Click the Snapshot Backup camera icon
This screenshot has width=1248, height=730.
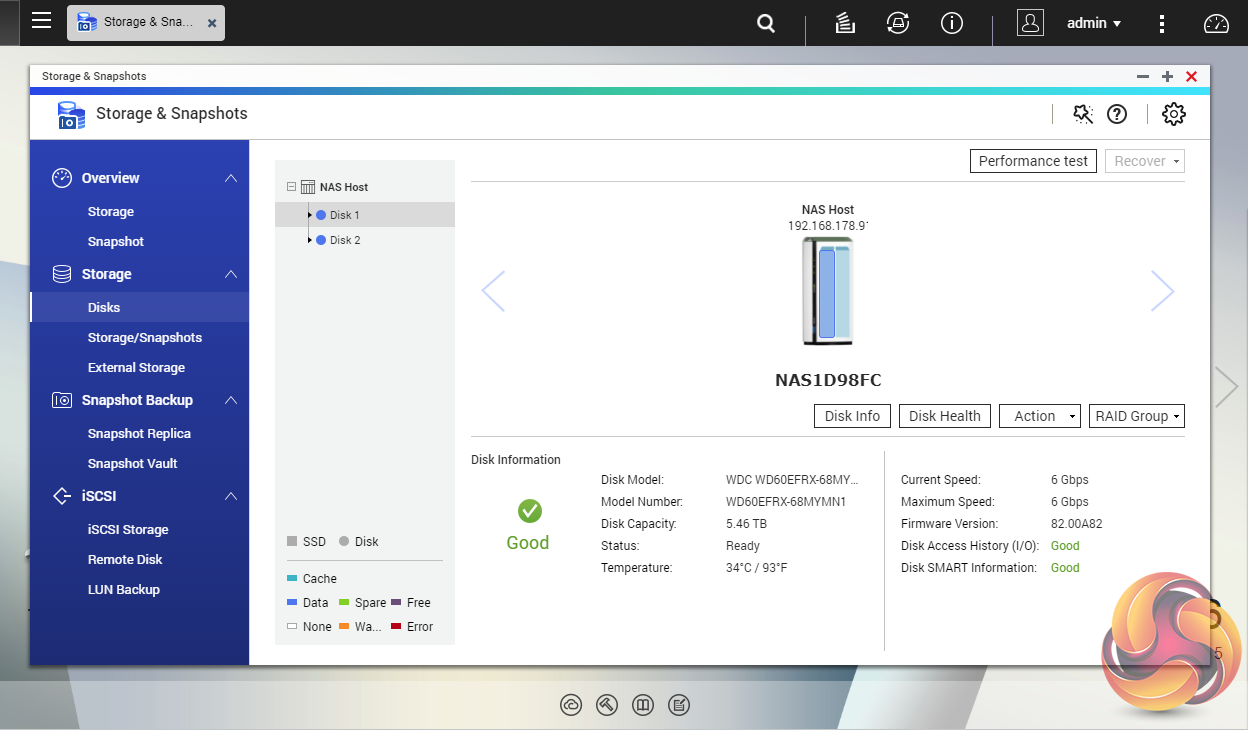pyautogui.click(x=62, y=400)
